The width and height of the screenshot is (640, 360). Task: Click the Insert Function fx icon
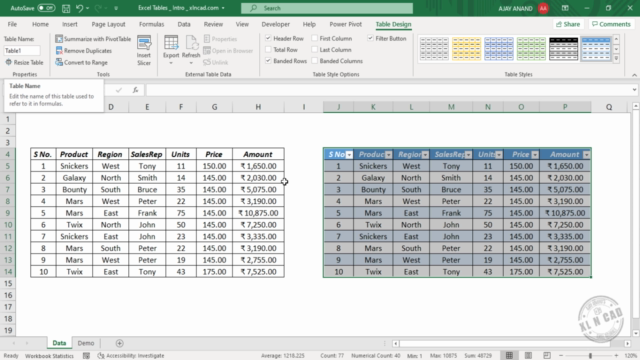pyautogui.click(x=136, y=90)
